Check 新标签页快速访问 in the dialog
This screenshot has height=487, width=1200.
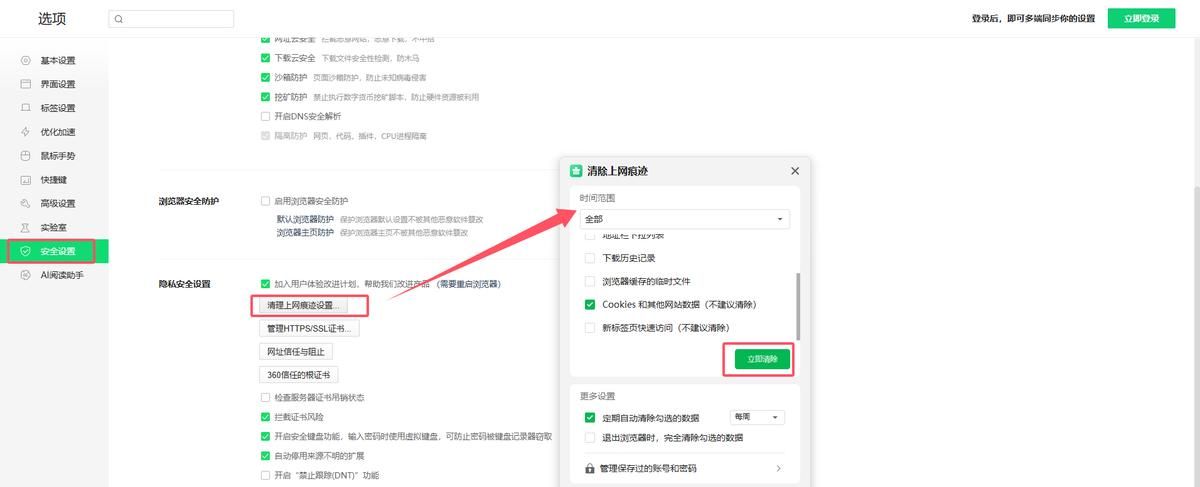[x=590, y=327]
